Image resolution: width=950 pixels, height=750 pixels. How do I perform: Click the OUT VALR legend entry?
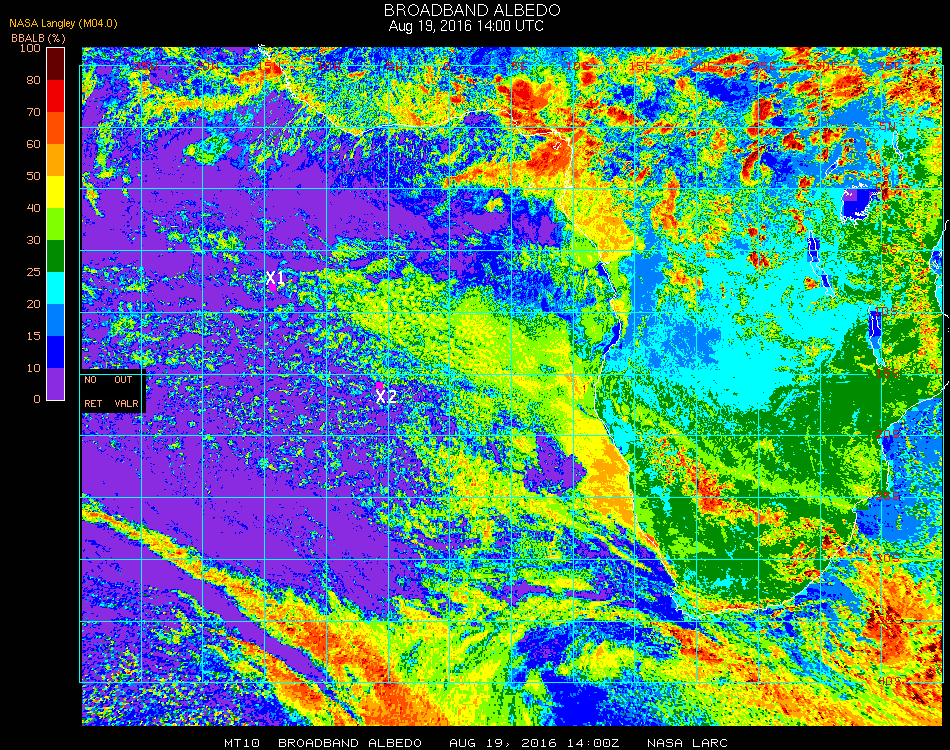[x=126, y=391]
